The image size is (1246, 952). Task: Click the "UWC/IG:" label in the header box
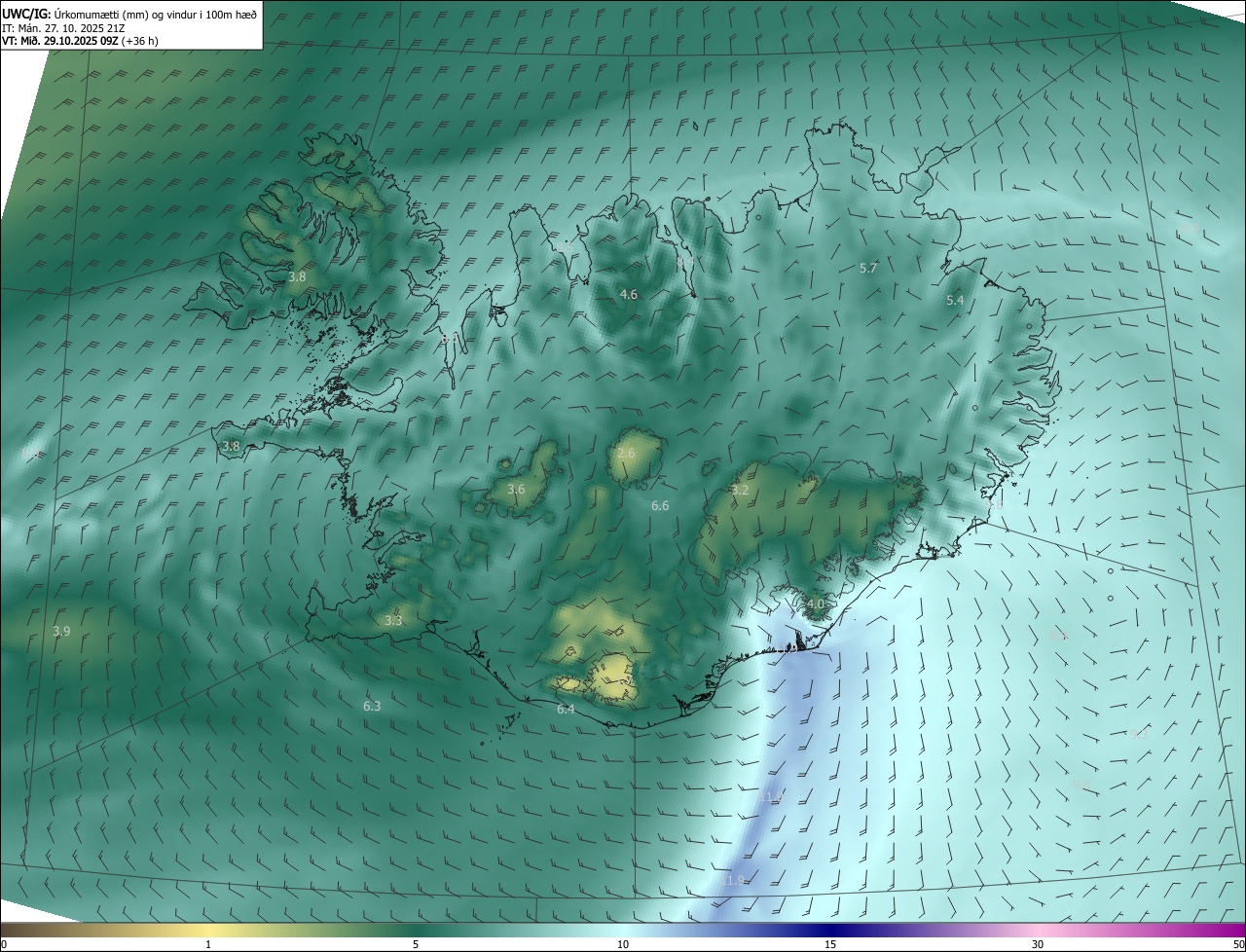pyautogui.click(x=26, y=14)
